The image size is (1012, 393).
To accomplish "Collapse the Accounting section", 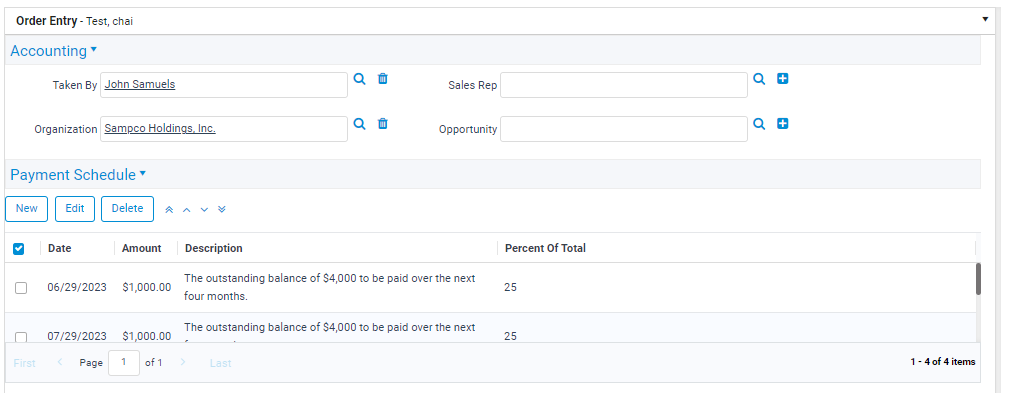I will pos(94,49).
